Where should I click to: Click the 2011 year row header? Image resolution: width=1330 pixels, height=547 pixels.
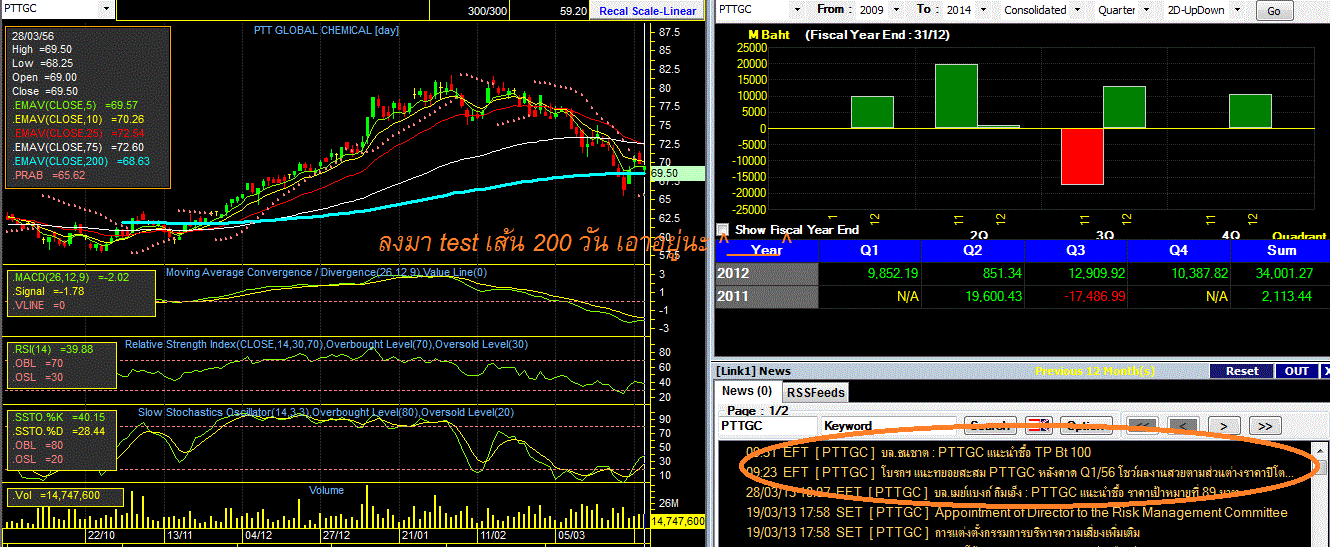coord(767,296)
